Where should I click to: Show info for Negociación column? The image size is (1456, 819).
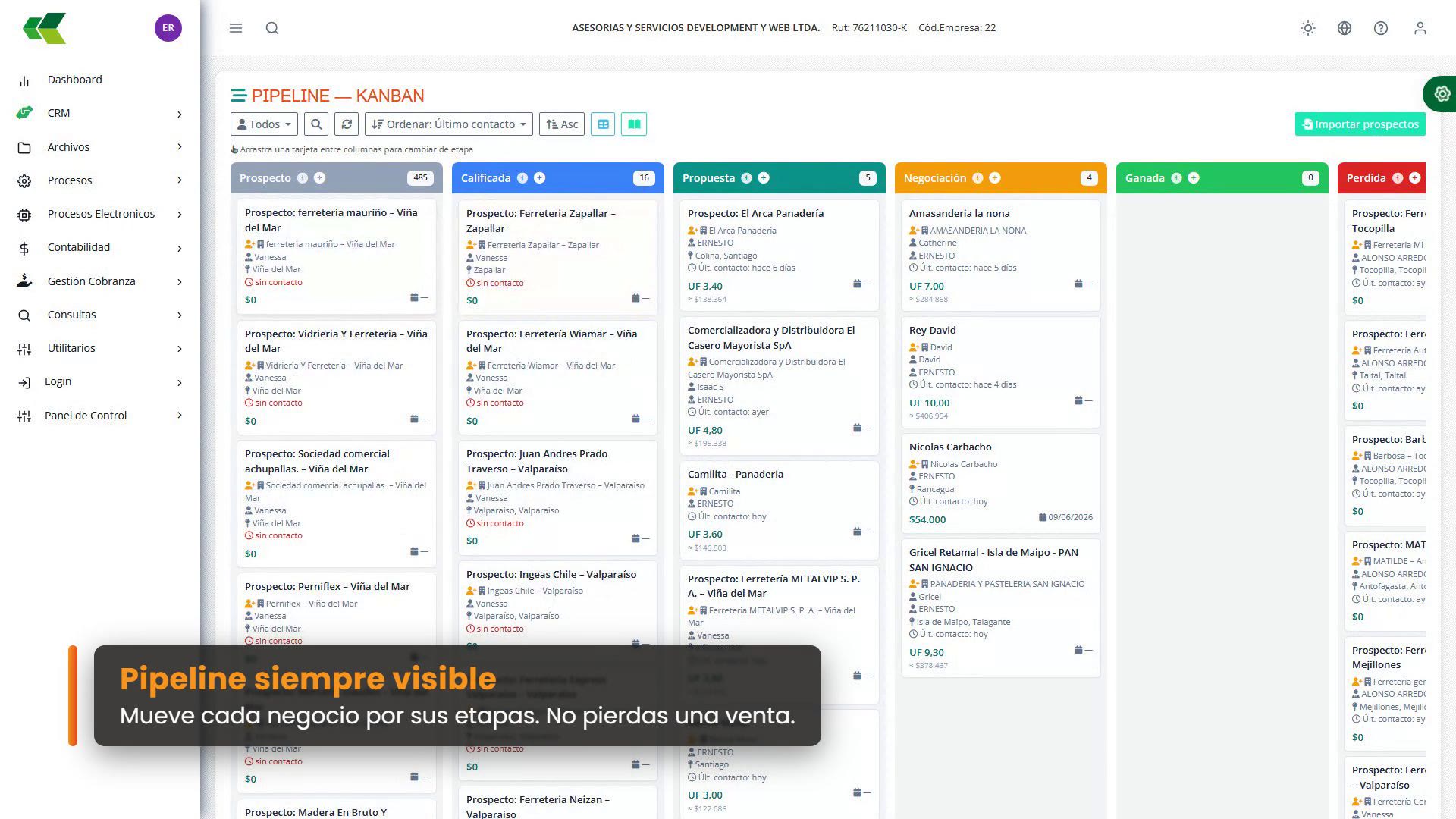tap(977, 178)
